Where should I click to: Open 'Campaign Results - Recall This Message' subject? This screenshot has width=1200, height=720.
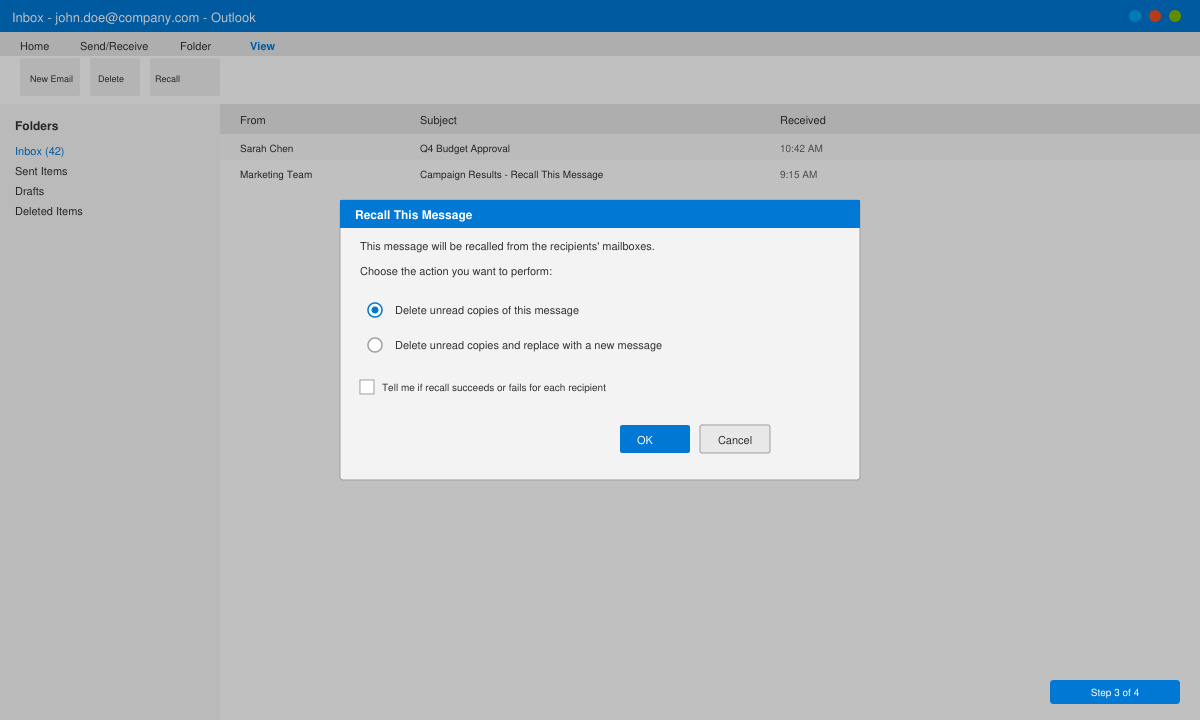click(511, 174)
